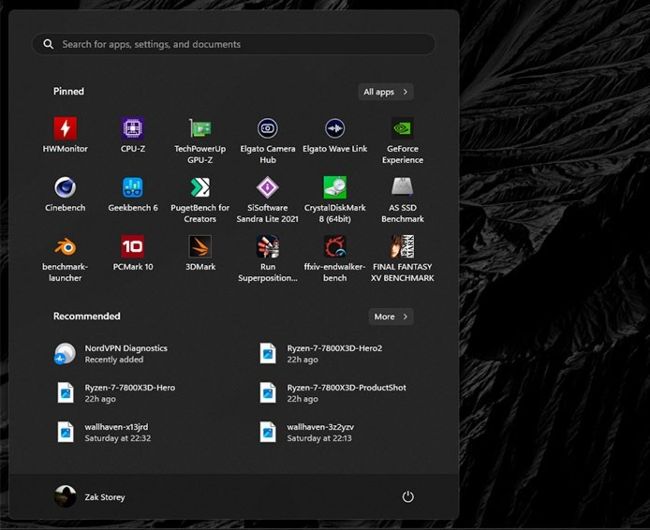Open the wallhaven-3z2yzv image file
Screen dimensions: 650x530
click(307, 433)
